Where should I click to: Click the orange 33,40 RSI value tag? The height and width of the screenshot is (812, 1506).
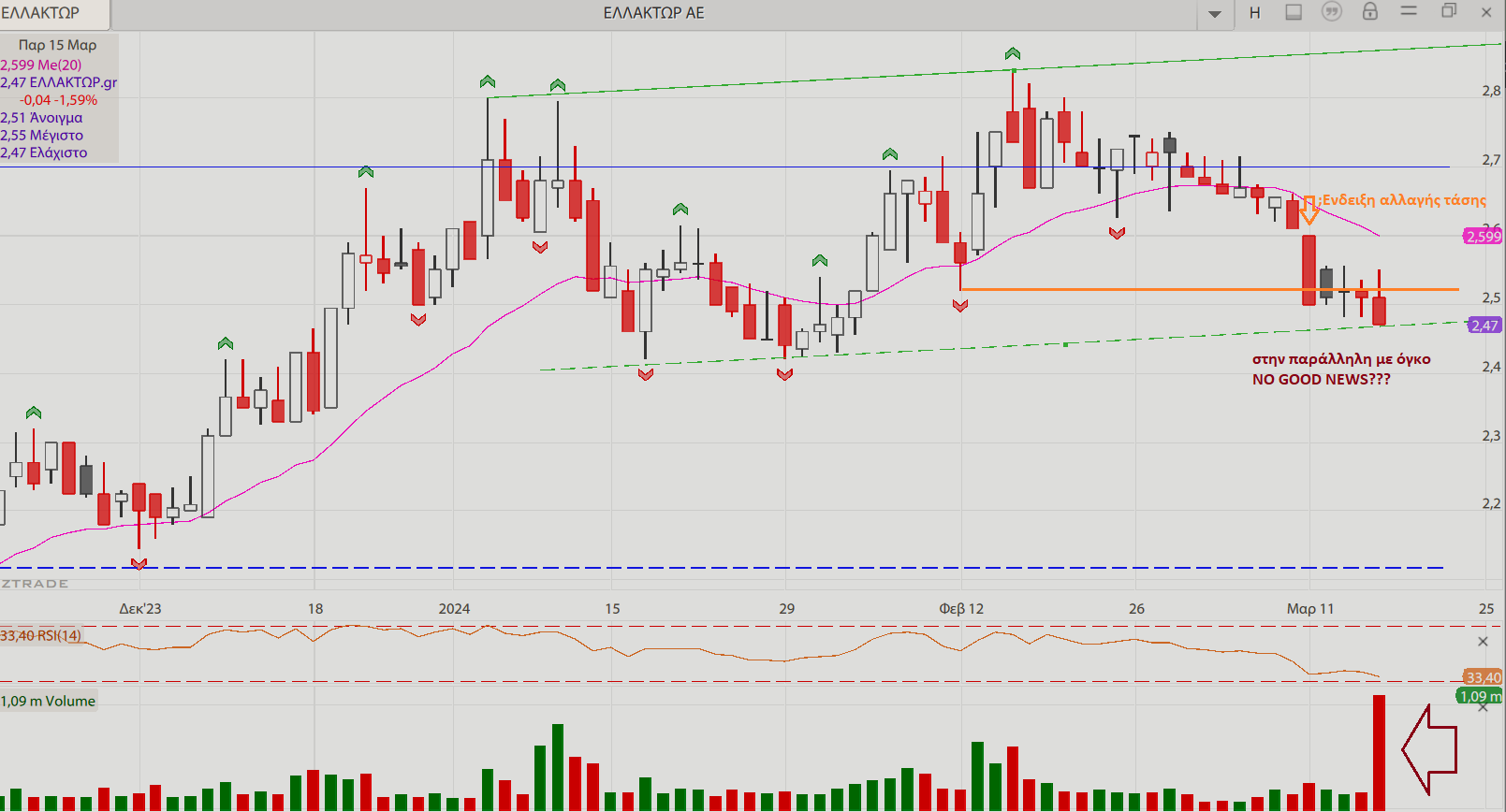tap(1483, 677)
